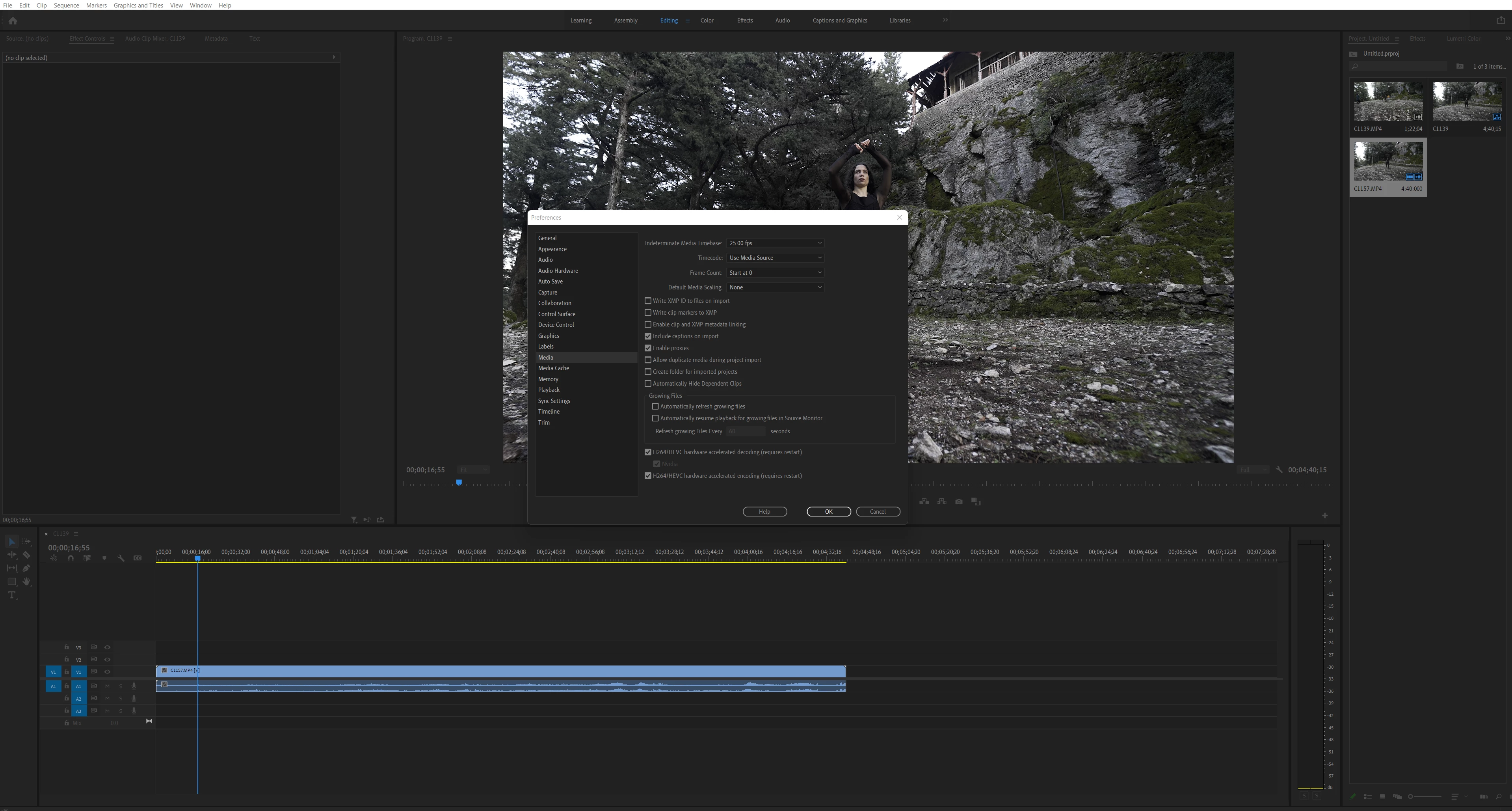Open Timeline display settings wrench
The width and height of the screenshot is (1512, 811).
point(121,558)
